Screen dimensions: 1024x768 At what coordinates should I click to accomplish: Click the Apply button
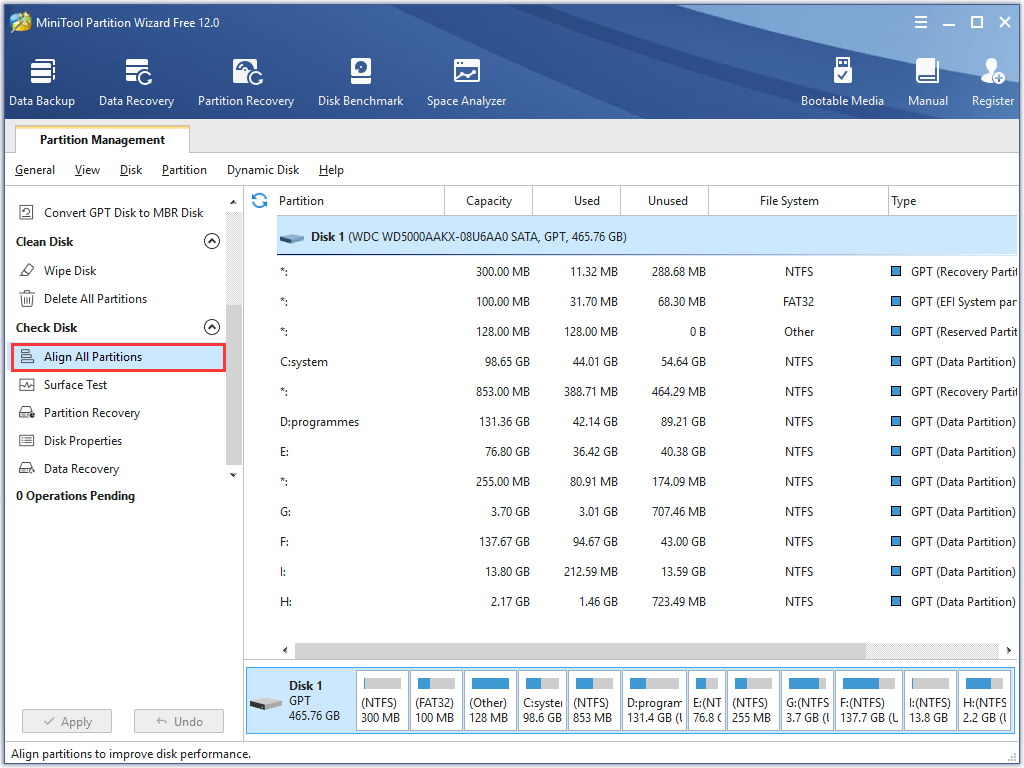coord(67,722)
